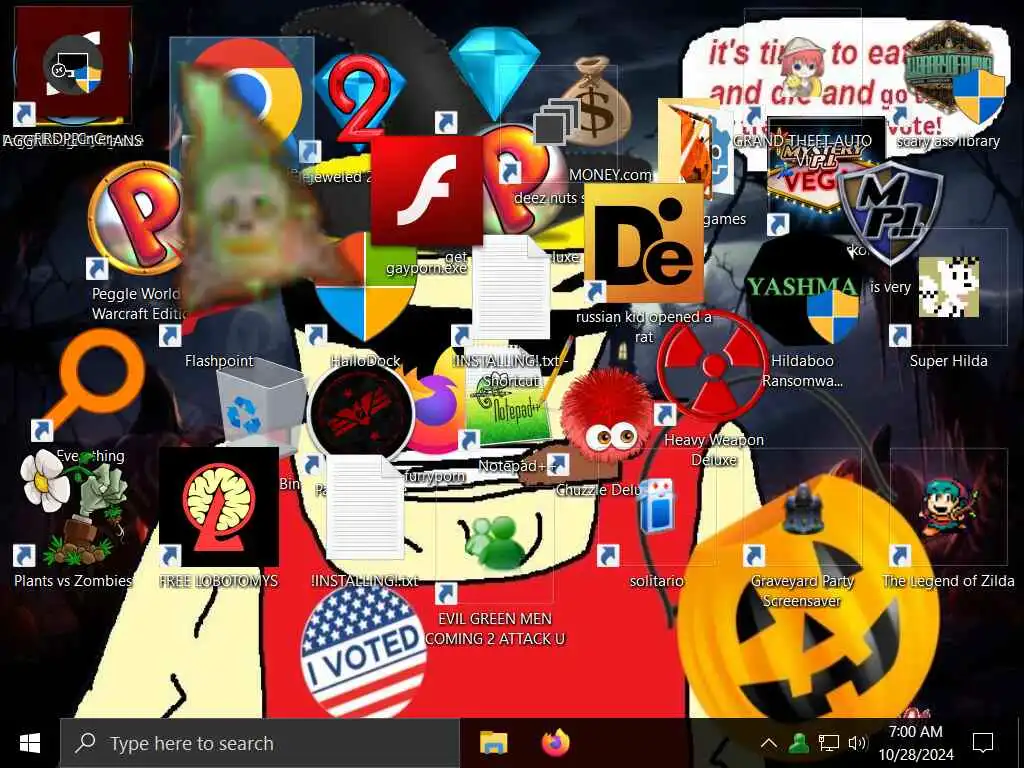Open the green MSN messenger people icon
Viewport: 1024px width, 768px height.
tap(495, 543)
